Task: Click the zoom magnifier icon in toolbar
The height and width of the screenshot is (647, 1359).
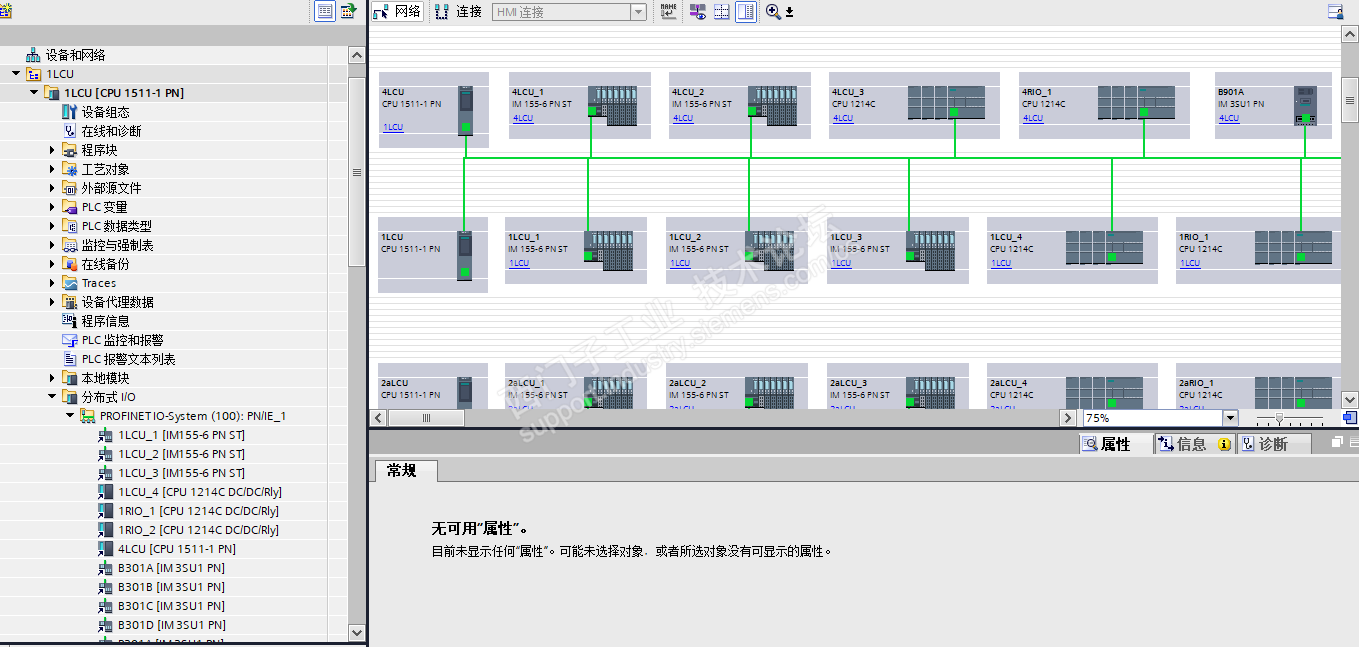Action: coord(772,11)
